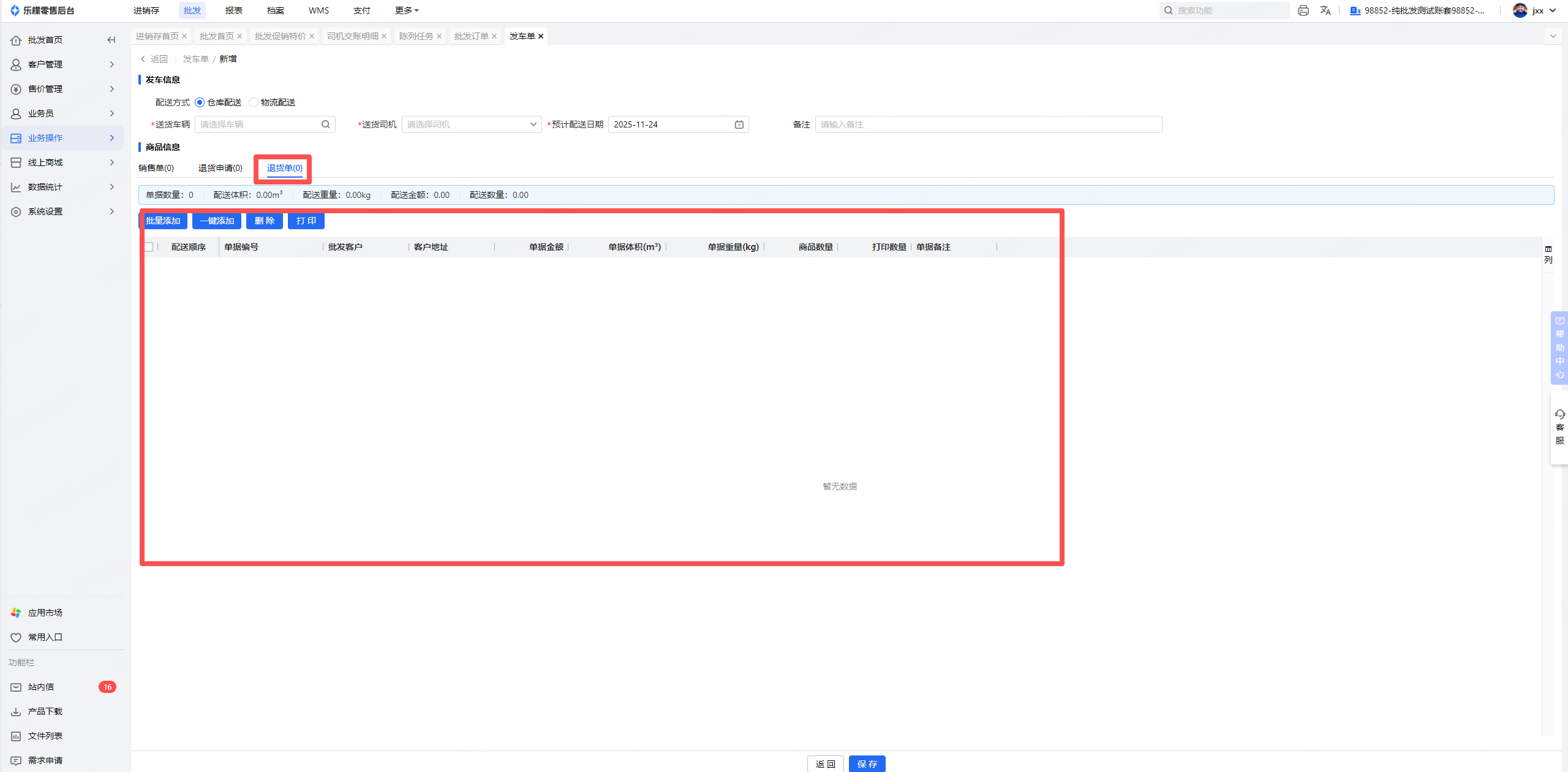Click the 列 column settings icon
1568x772 pixels.
1548,254
